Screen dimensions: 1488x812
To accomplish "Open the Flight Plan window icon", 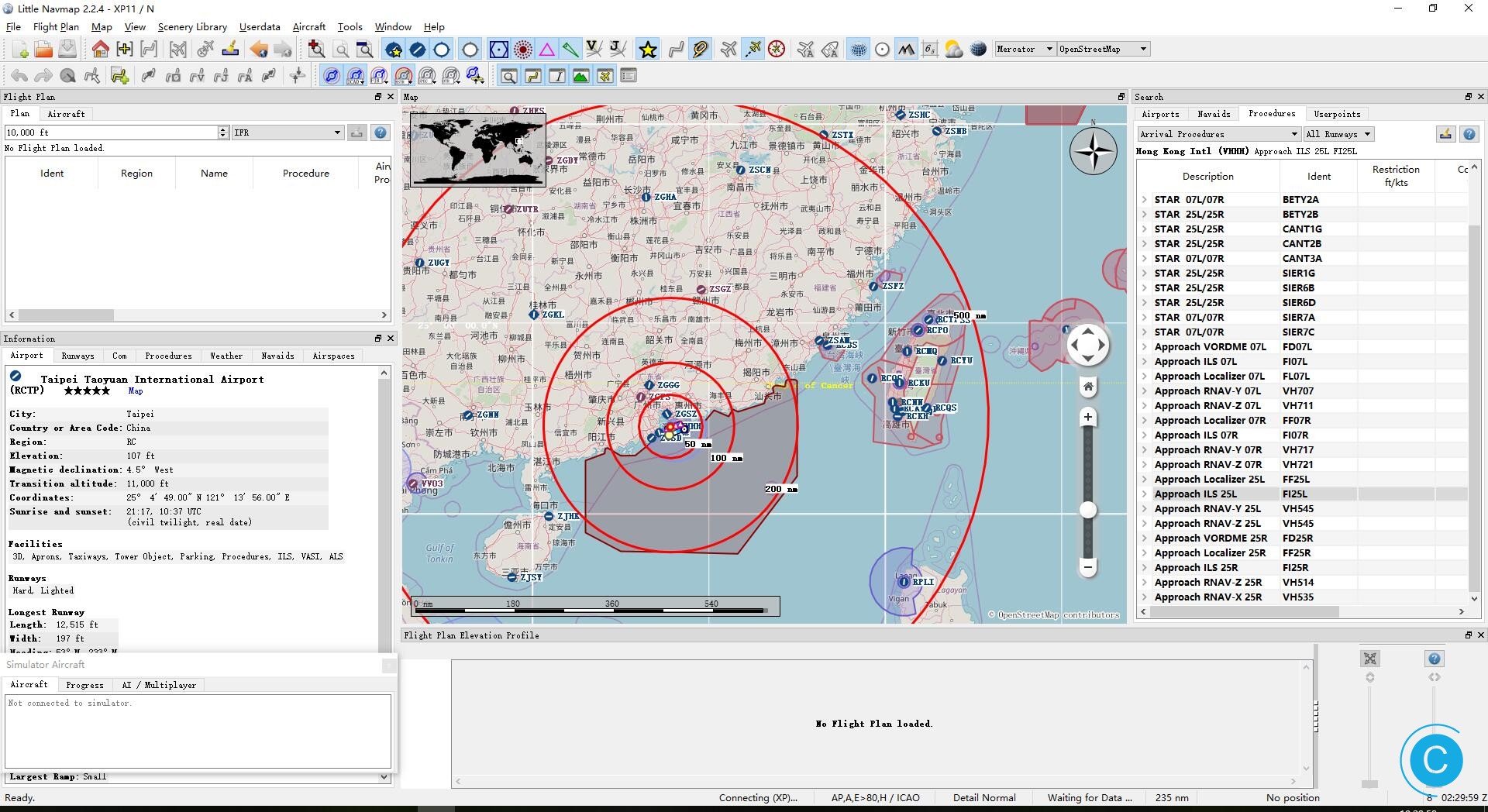I will (533, 76).
